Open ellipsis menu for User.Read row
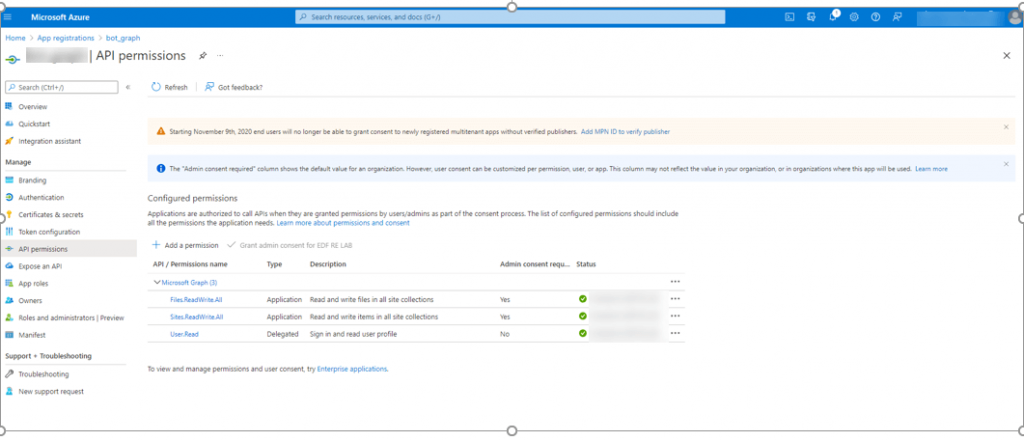Image resolution: width=1024 pixels, height=441 pixels. (x=675, y=333)
